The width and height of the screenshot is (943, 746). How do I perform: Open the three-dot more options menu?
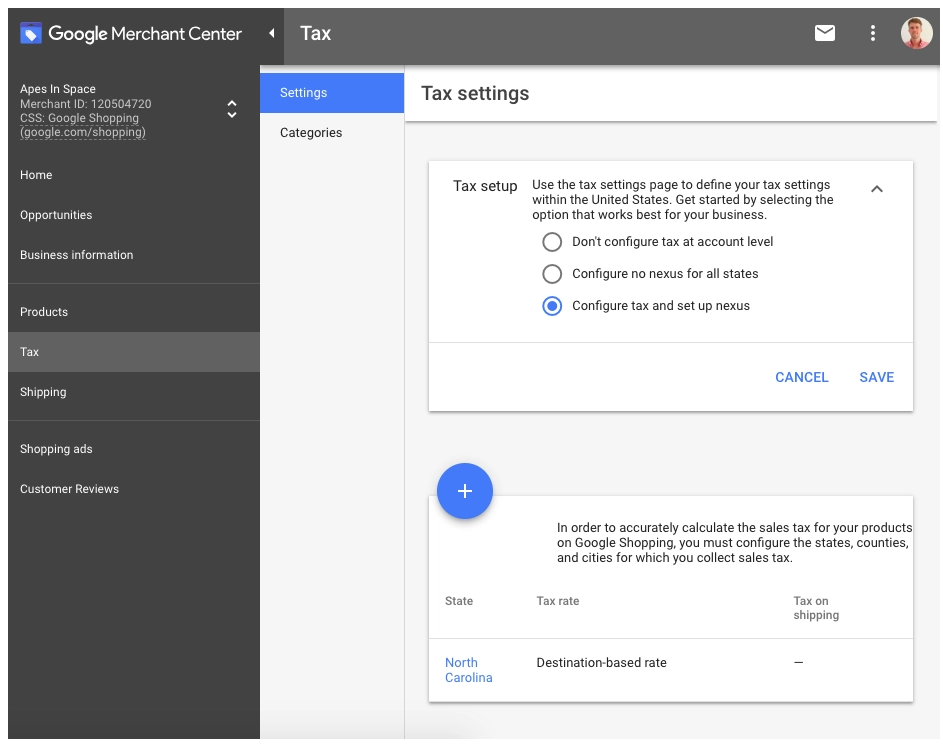coord(873,32)
